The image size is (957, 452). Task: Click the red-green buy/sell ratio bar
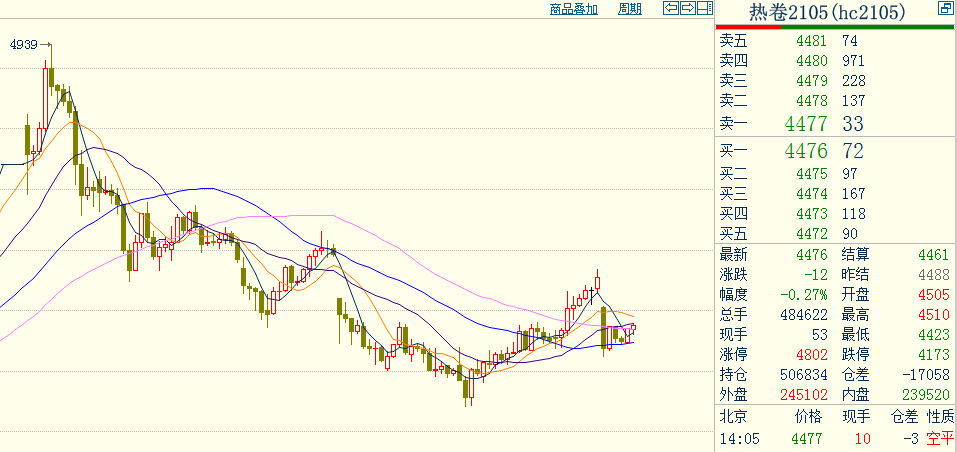[x=834, y=27]
